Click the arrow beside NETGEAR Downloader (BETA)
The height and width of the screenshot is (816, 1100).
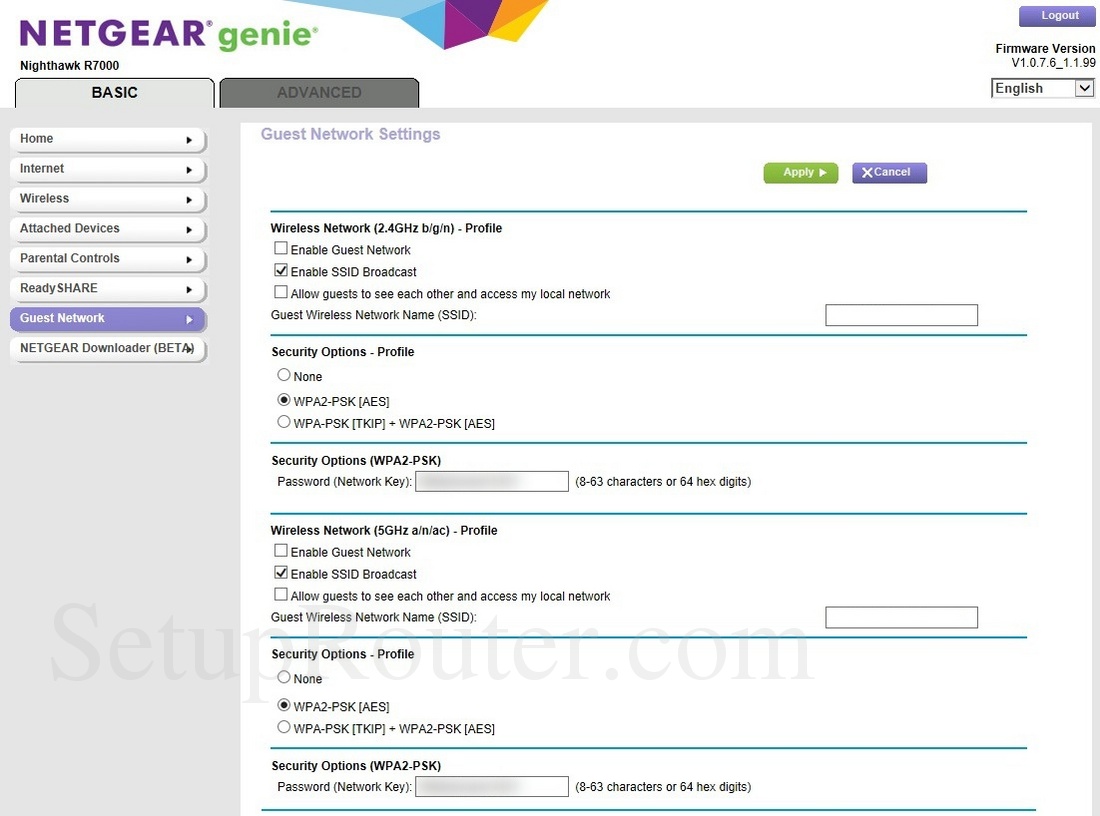tap(189, 349)
